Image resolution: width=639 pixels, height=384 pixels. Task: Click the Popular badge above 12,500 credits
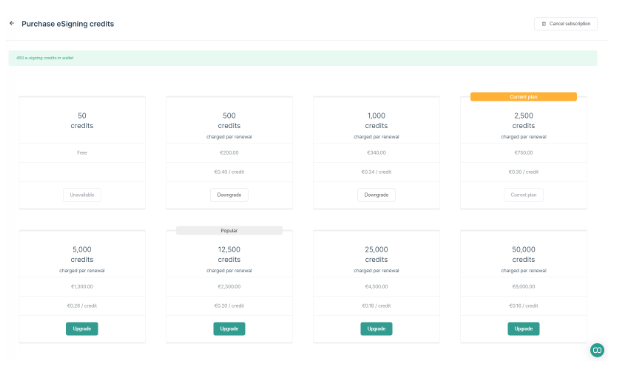point(229,231)
